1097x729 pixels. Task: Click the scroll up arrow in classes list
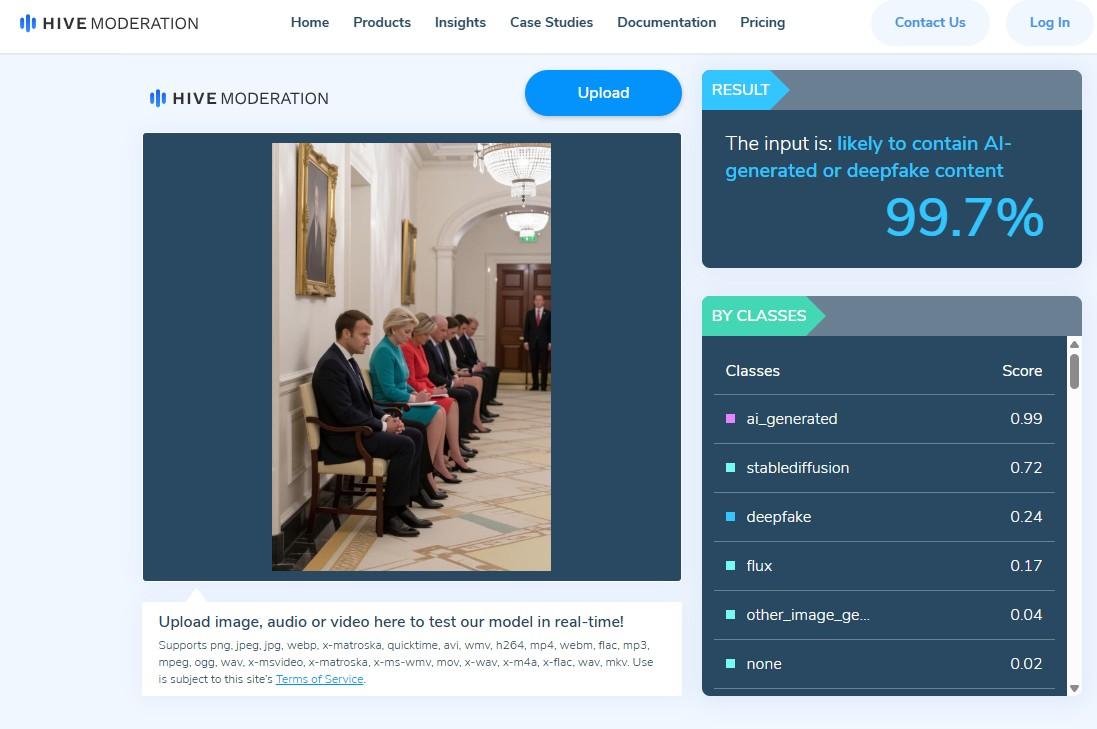1074,344
